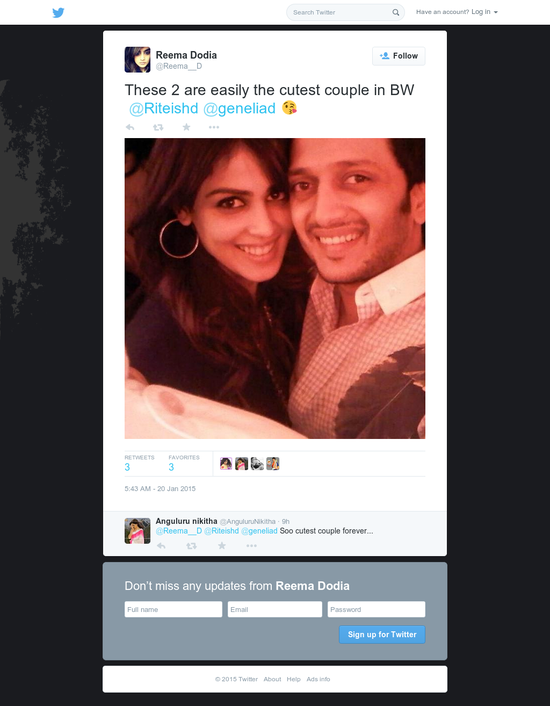Favorite Anguluru nikitha's reply
The image size is (550, 706).
221,546
